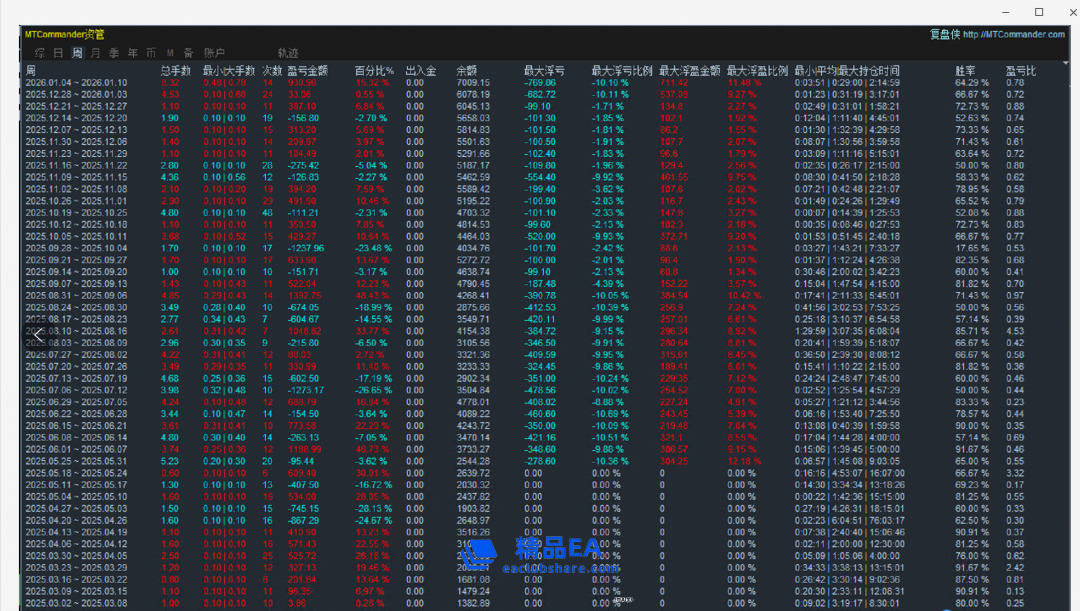Select the 2025.09.28 ~ 2025.10.04 row
Screen dimensions: 1080x611
76,247
